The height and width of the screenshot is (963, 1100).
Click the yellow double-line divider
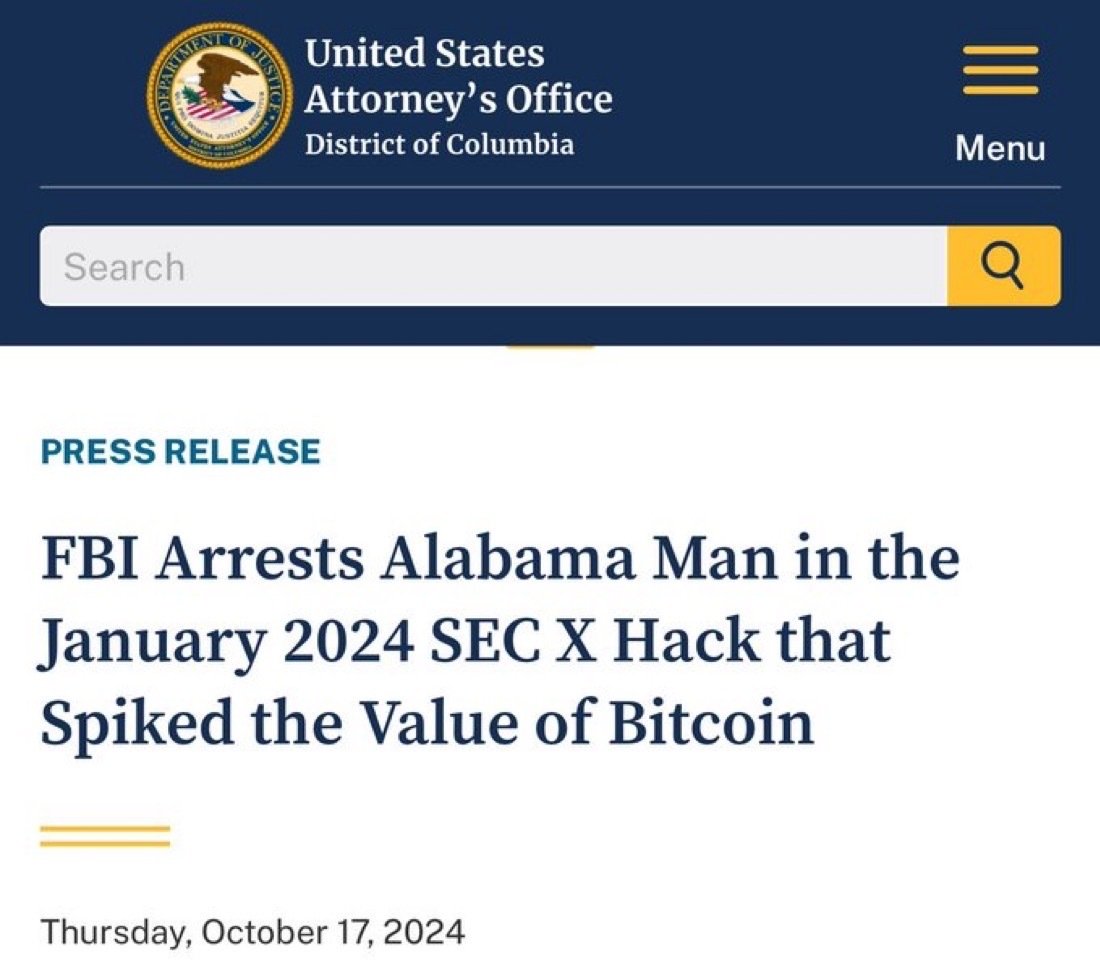[105, 836]
